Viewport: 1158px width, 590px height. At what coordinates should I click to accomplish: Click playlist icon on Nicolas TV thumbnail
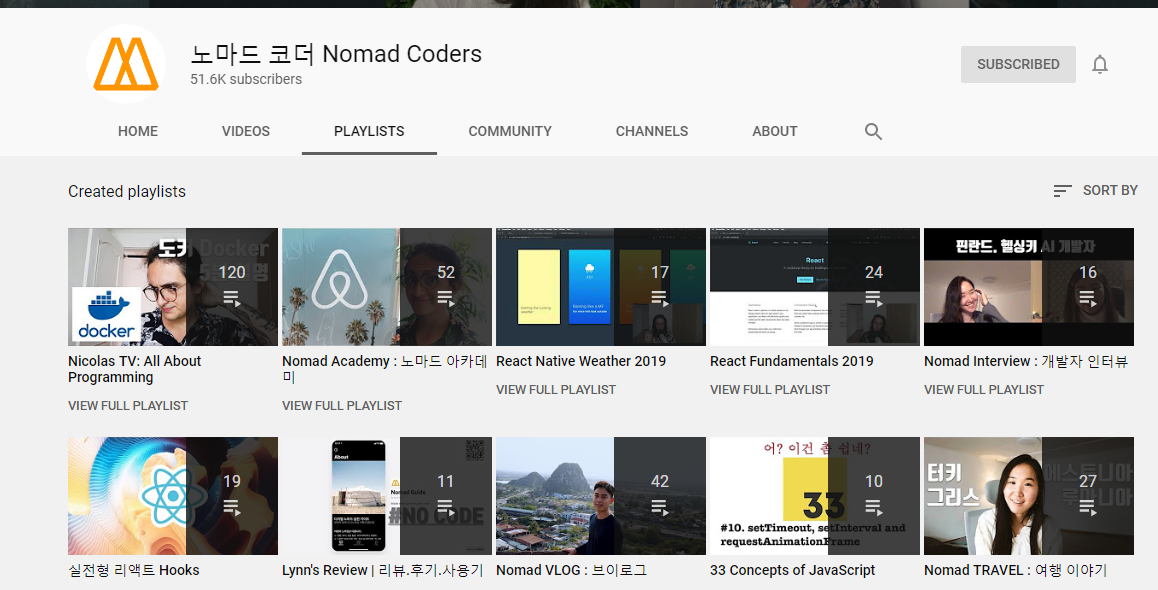point(231,298)
